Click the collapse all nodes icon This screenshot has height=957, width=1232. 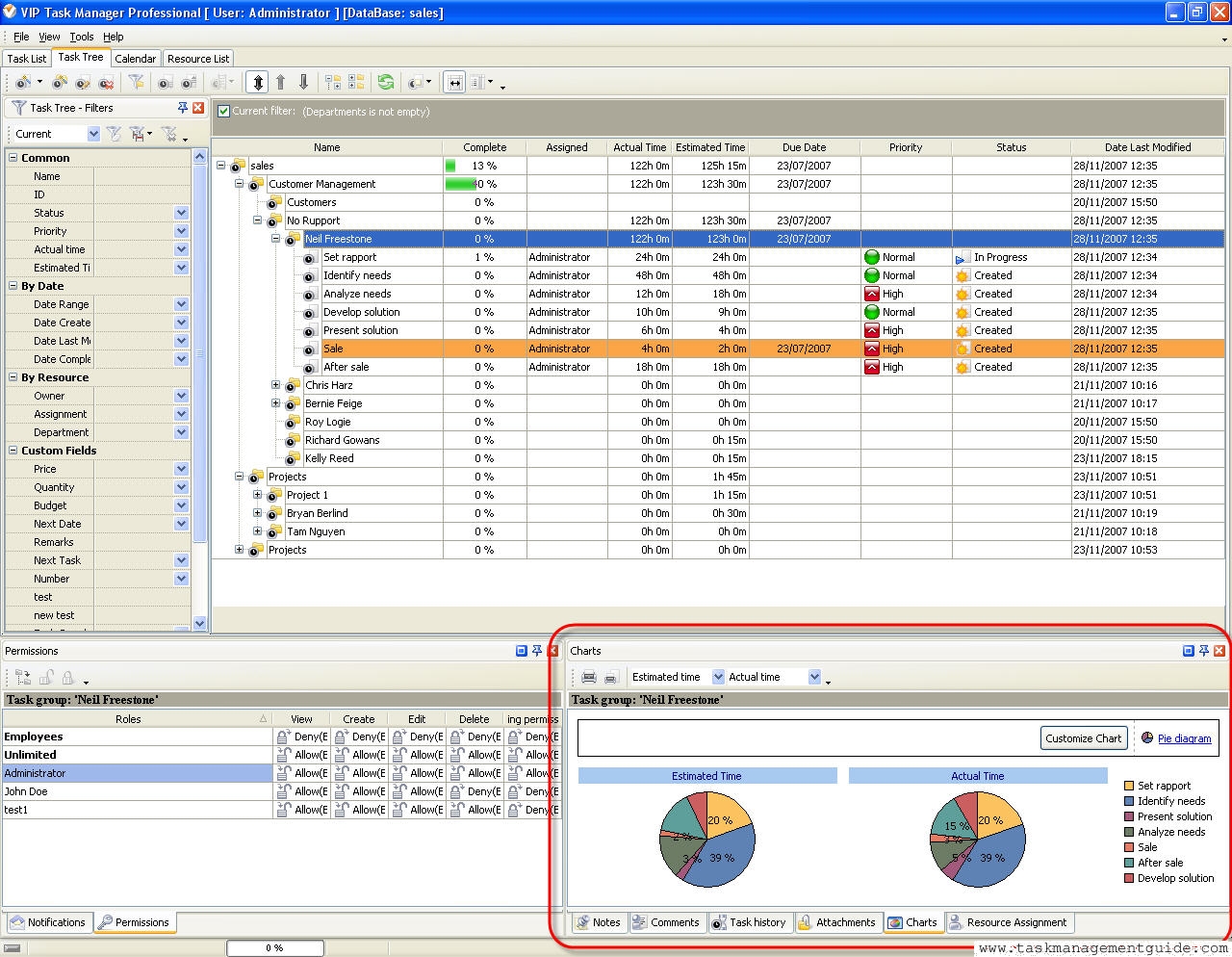point(356,83)
